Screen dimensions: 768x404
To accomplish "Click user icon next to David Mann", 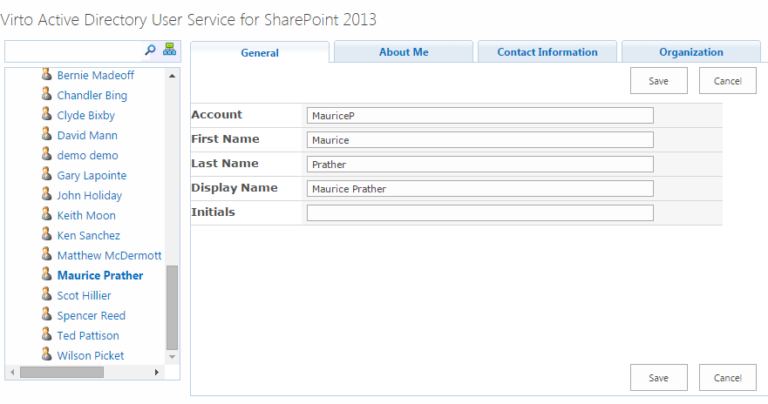I will point(46,135).
